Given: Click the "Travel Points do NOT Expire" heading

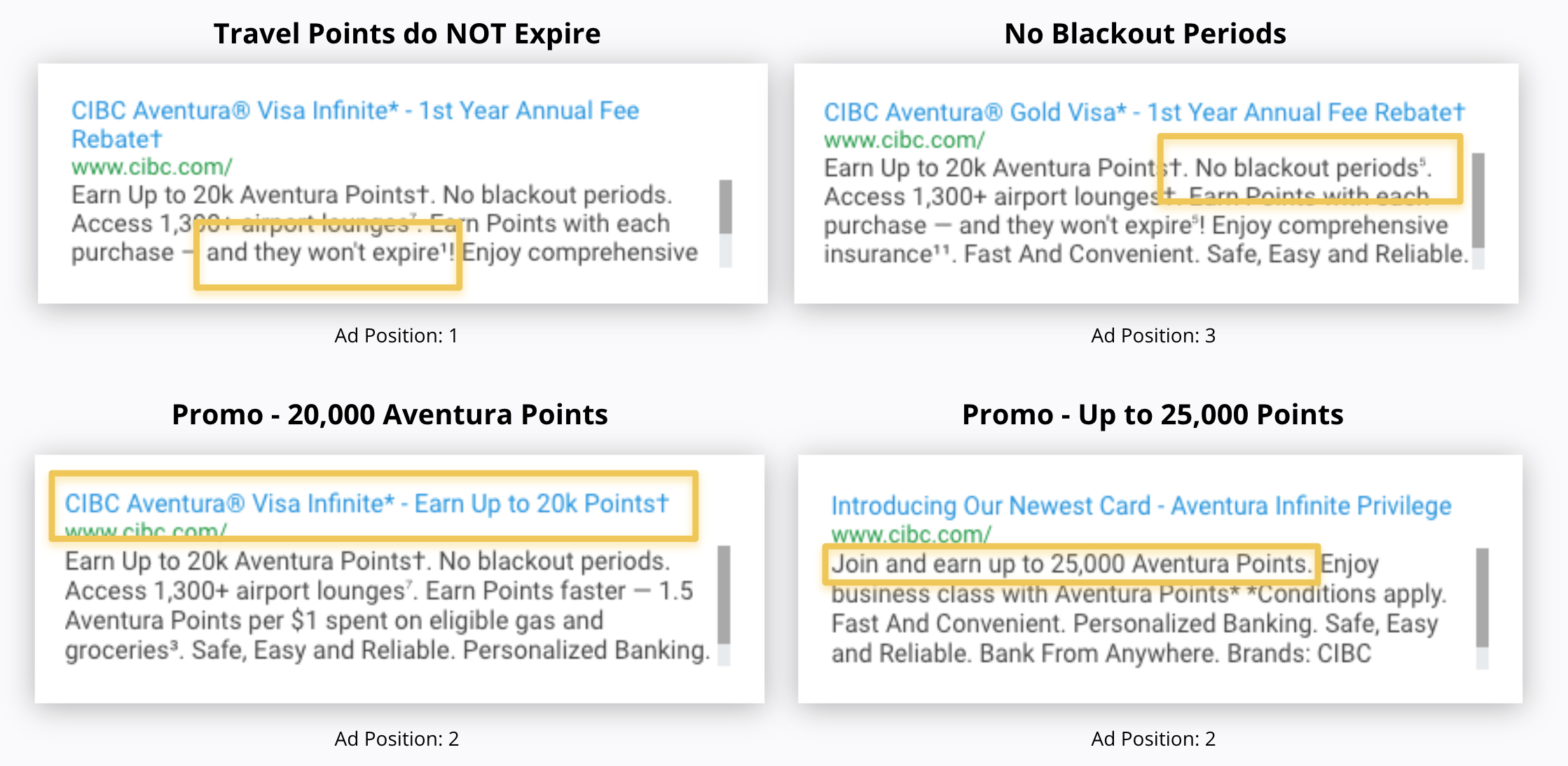Looking at the screenshot, I should tap(406, 34).
